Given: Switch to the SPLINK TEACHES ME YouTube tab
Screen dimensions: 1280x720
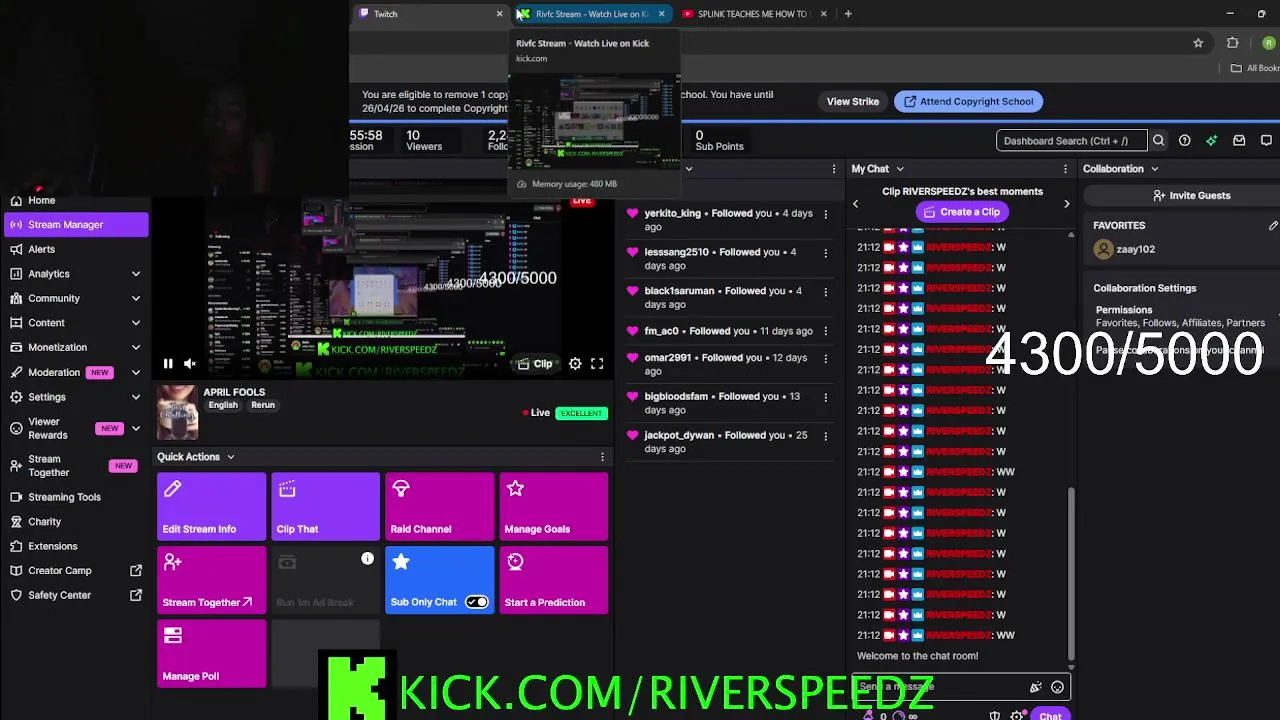Looking at the screenshot, I should coord(755,14).
